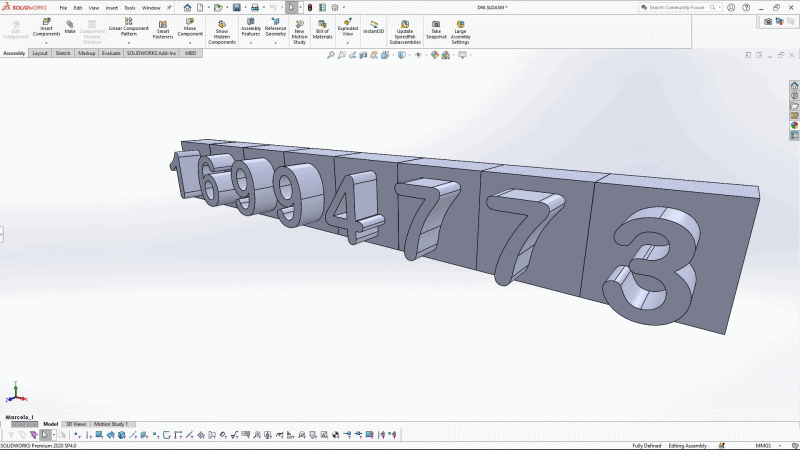Click the View Settings monitor icon
This screenshot has height=450, width=800.
coord(462,55)
